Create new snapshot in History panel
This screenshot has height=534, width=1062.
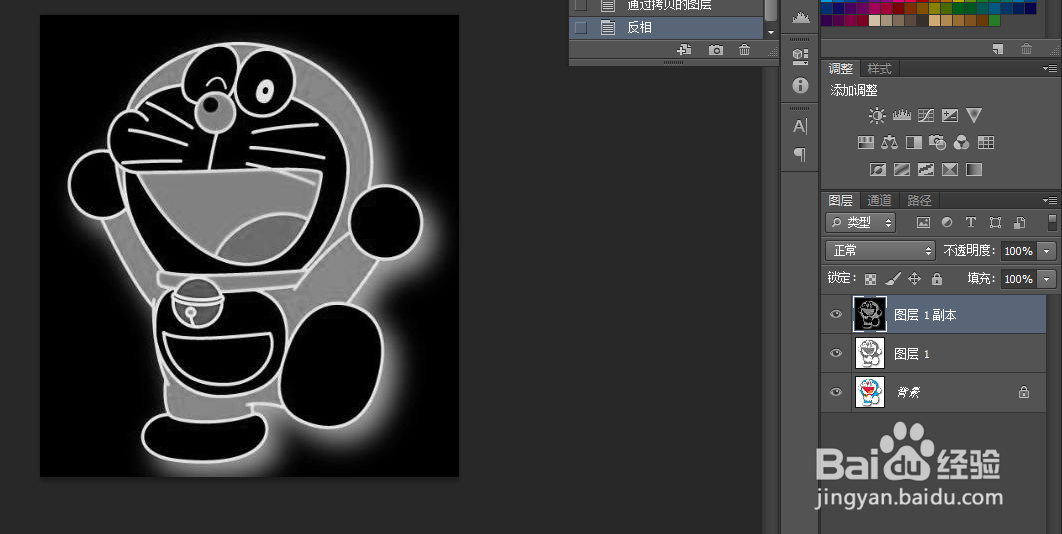(x=715, y=49)
